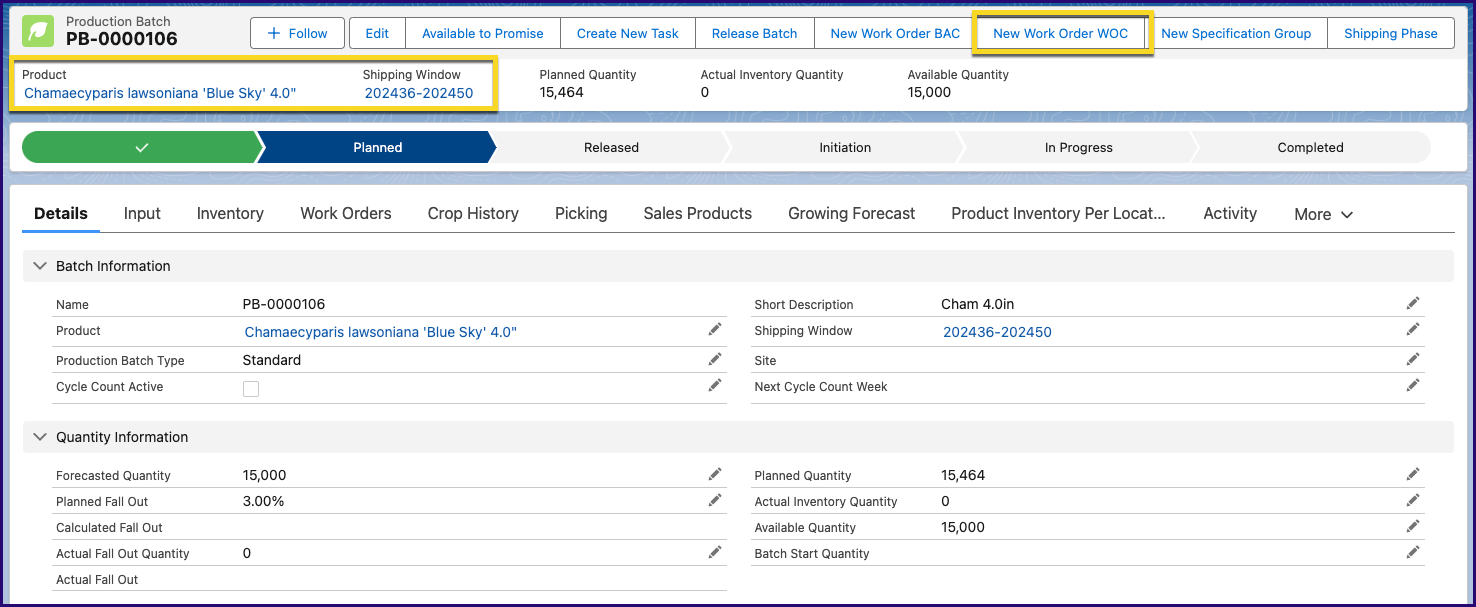Click the green Production Batch leaf icon
Image resolution: width=1476 pixels, height=607 pixels.
(x=39, y=31)
